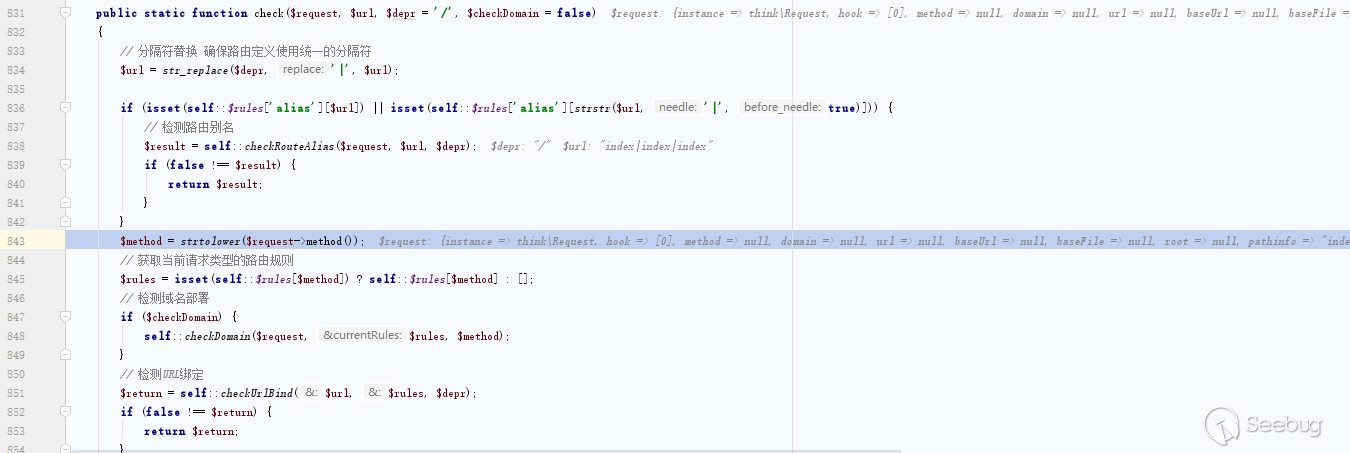Click the str_replace function call
This screenshot has width=1350, height=453.
point(194,70)
